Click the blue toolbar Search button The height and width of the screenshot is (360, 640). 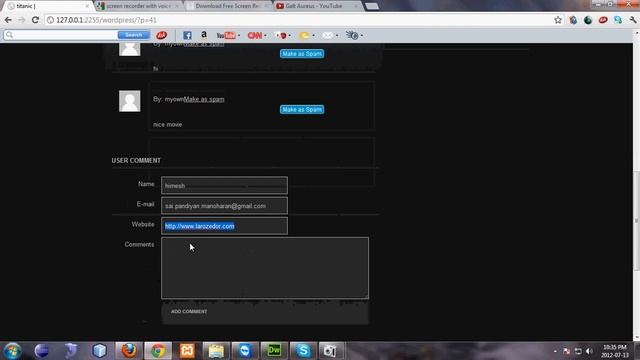[x=133, y=35]
